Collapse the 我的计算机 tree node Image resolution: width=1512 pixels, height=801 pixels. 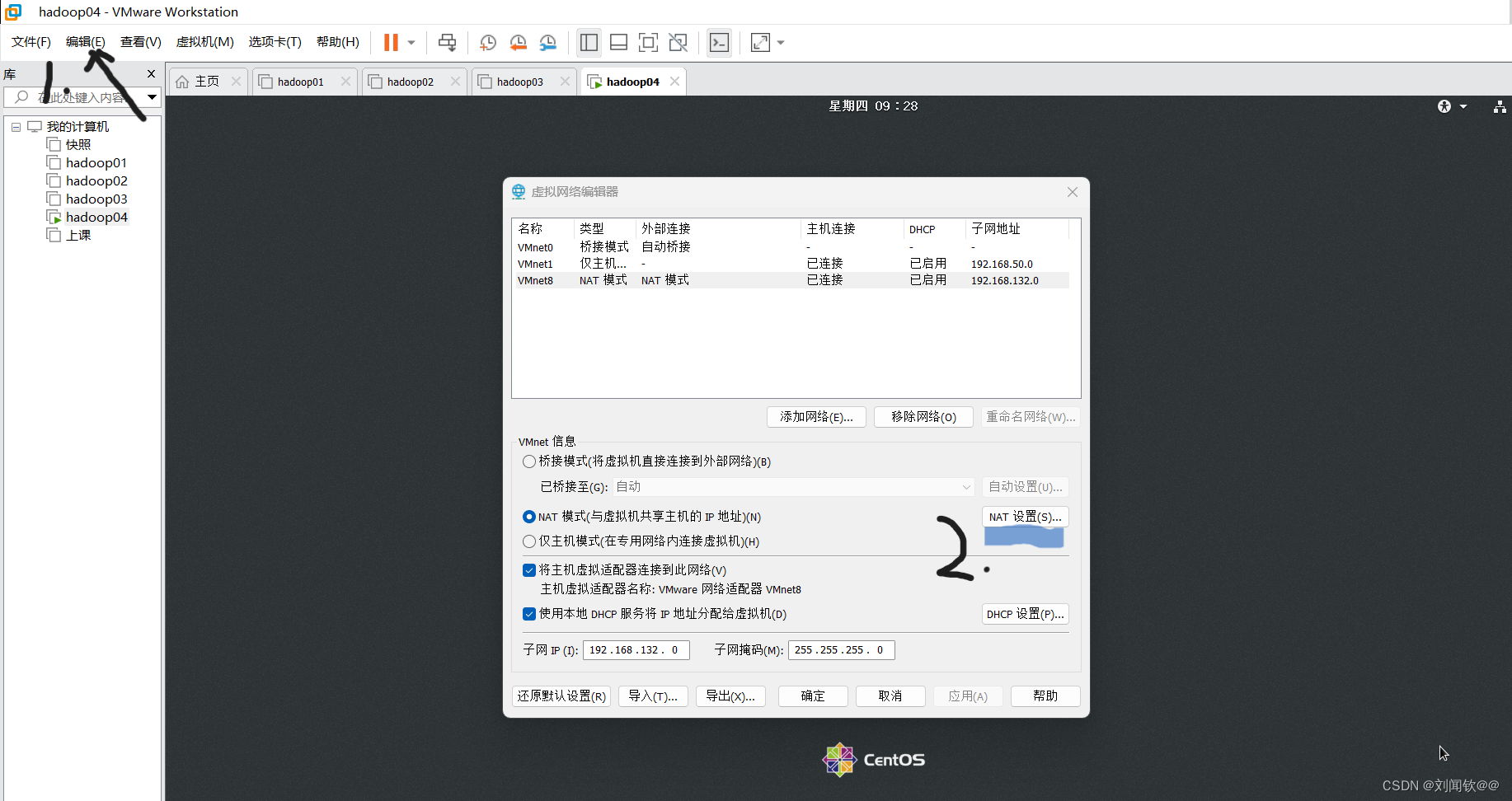pyautogui.click(x=16, y=126)
